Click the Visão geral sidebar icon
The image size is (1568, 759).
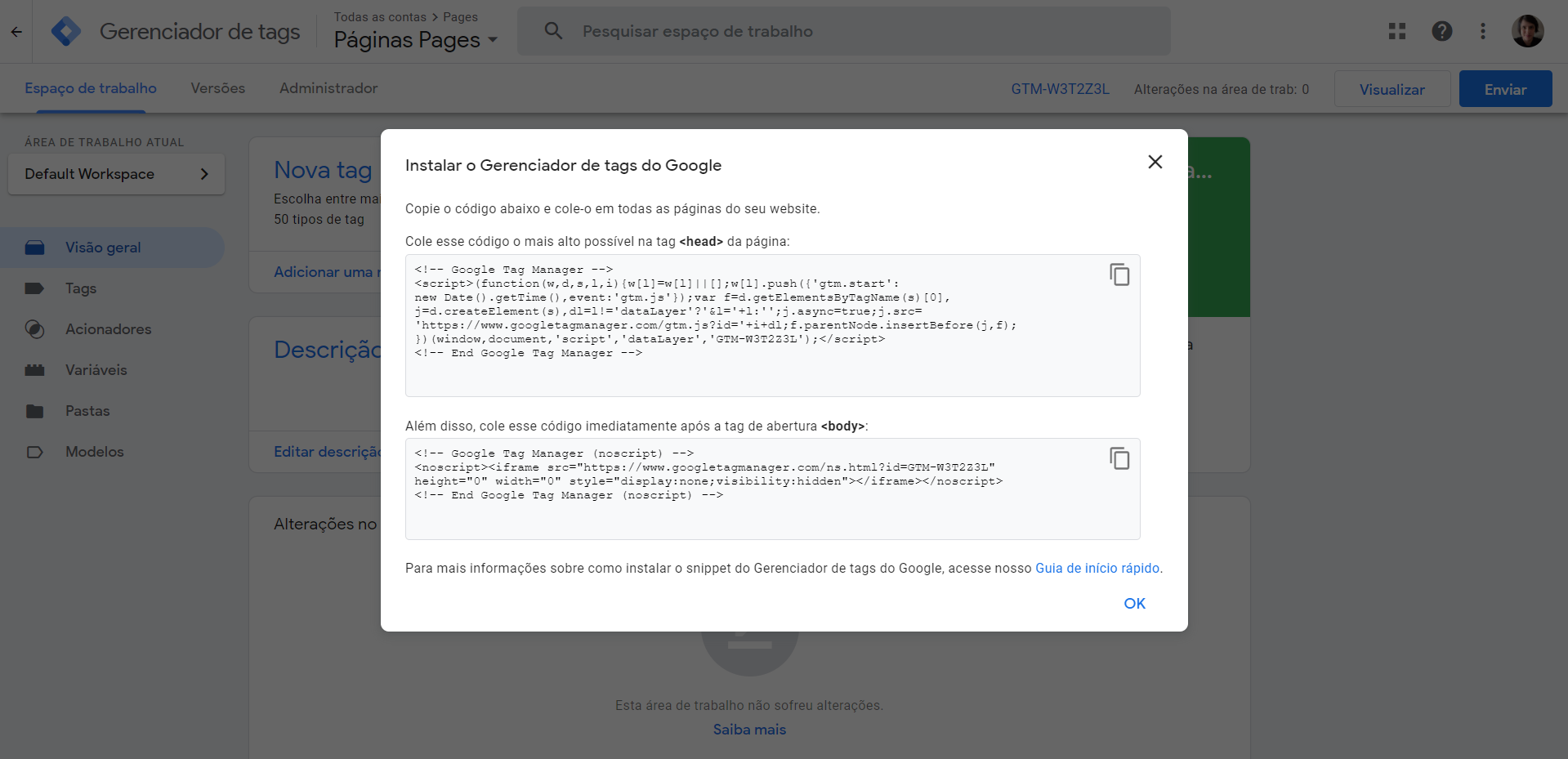[34, 248]
